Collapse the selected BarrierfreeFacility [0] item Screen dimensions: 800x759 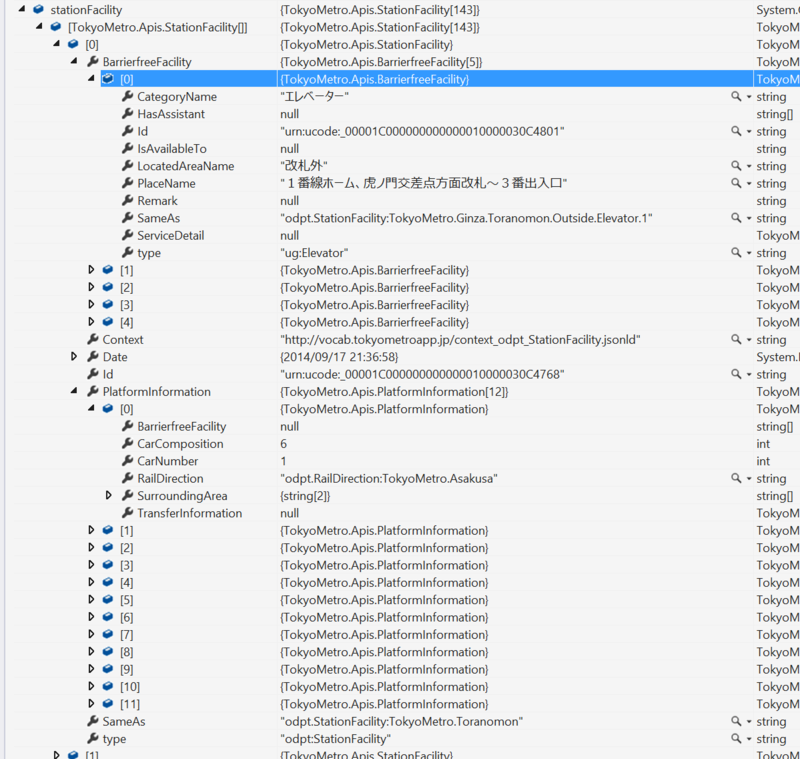tap(91, 78)
